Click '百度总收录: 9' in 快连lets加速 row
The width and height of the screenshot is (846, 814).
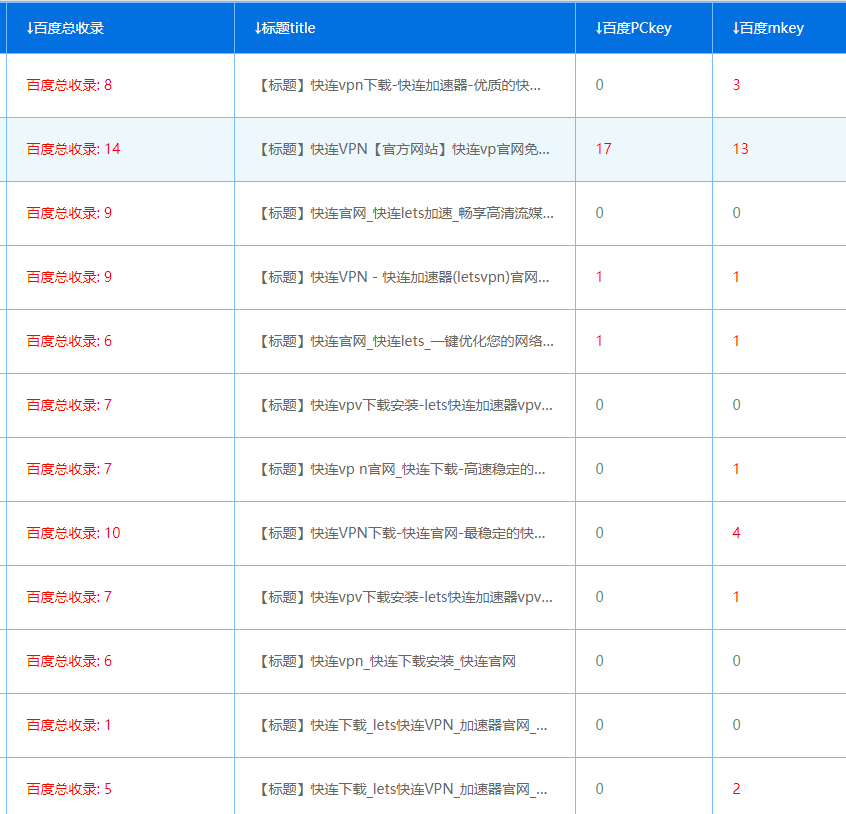69,213
